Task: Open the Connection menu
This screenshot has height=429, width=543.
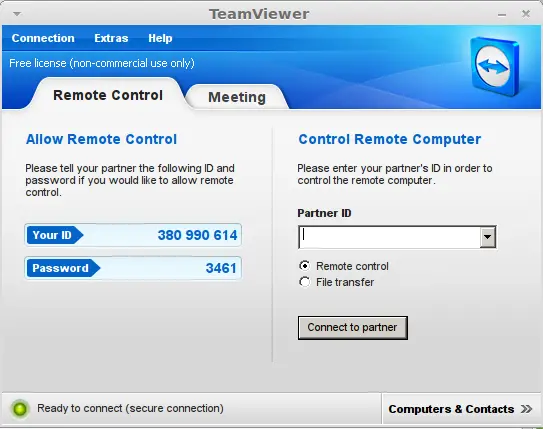Action: (43, 38)
